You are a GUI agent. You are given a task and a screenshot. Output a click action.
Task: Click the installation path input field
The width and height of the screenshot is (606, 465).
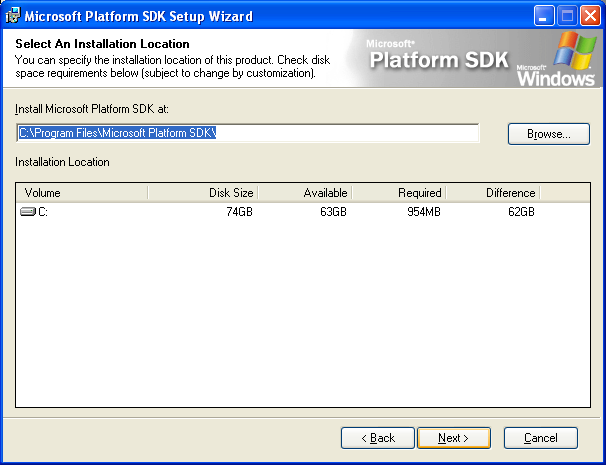pos(248,133)
